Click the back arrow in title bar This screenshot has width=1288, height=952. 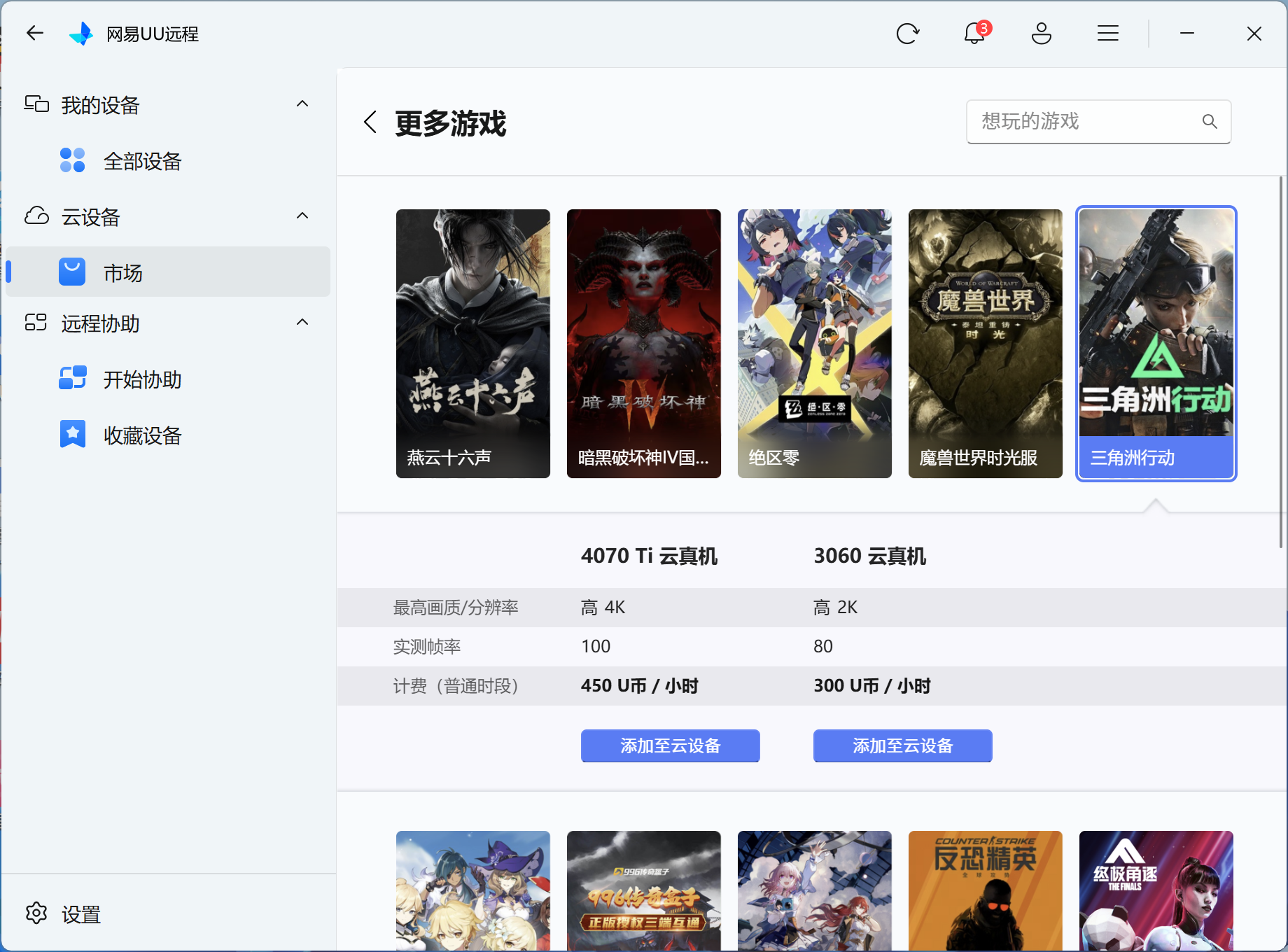pos(35,33)
